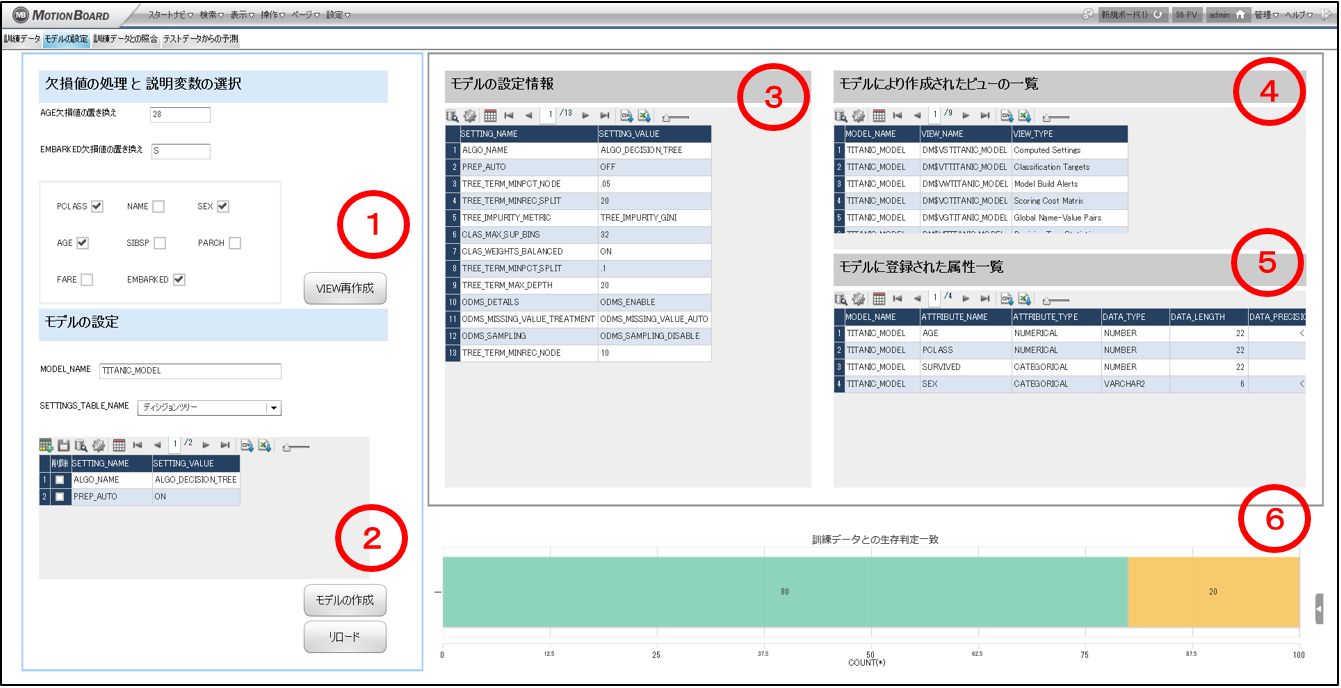Image resolution: width=1341 pixels, height=688 pixels.
Task: Click the home icon next to admin
Action: tap(1239, 15)
